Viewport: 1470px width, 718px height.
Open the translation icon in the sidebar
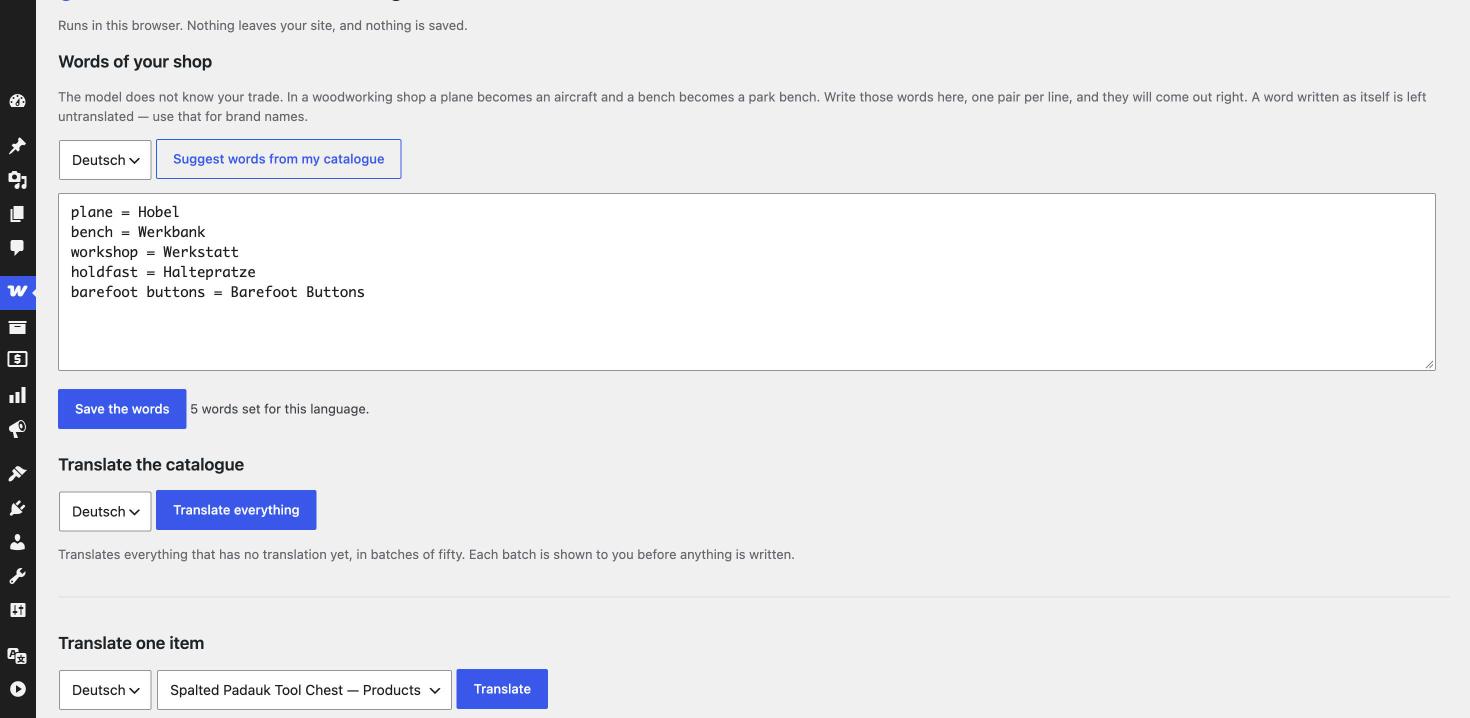(17, 655)
